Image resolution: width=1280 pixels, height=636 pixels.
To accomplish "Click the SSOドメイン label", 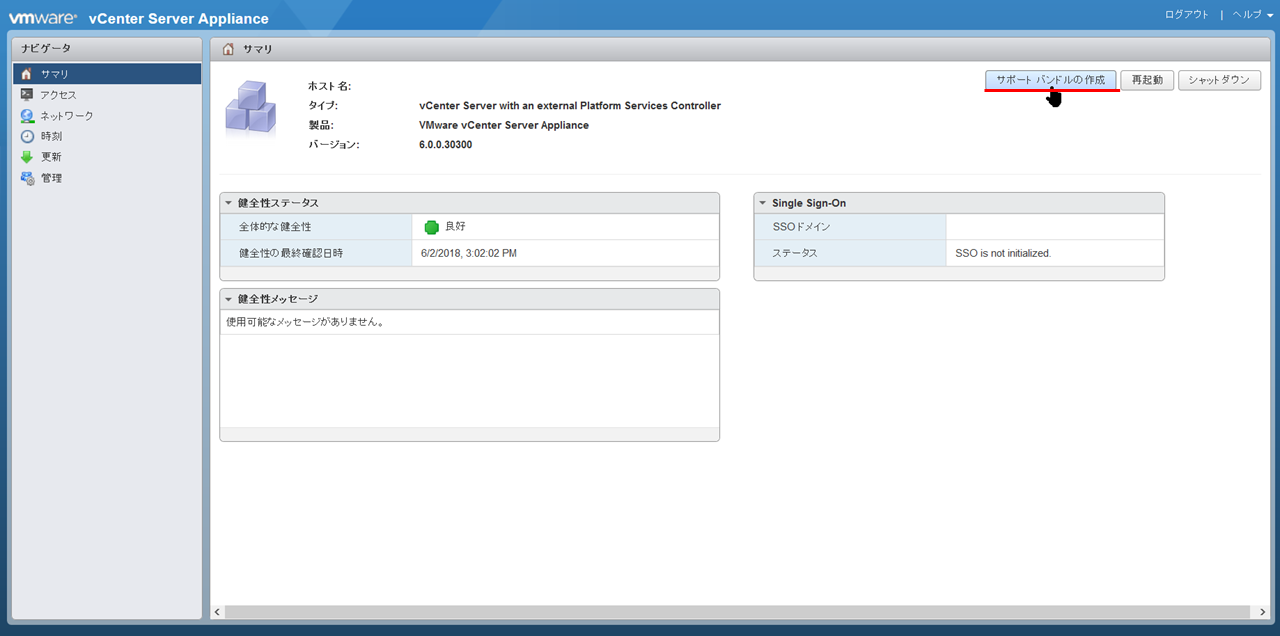I will 801,227.
